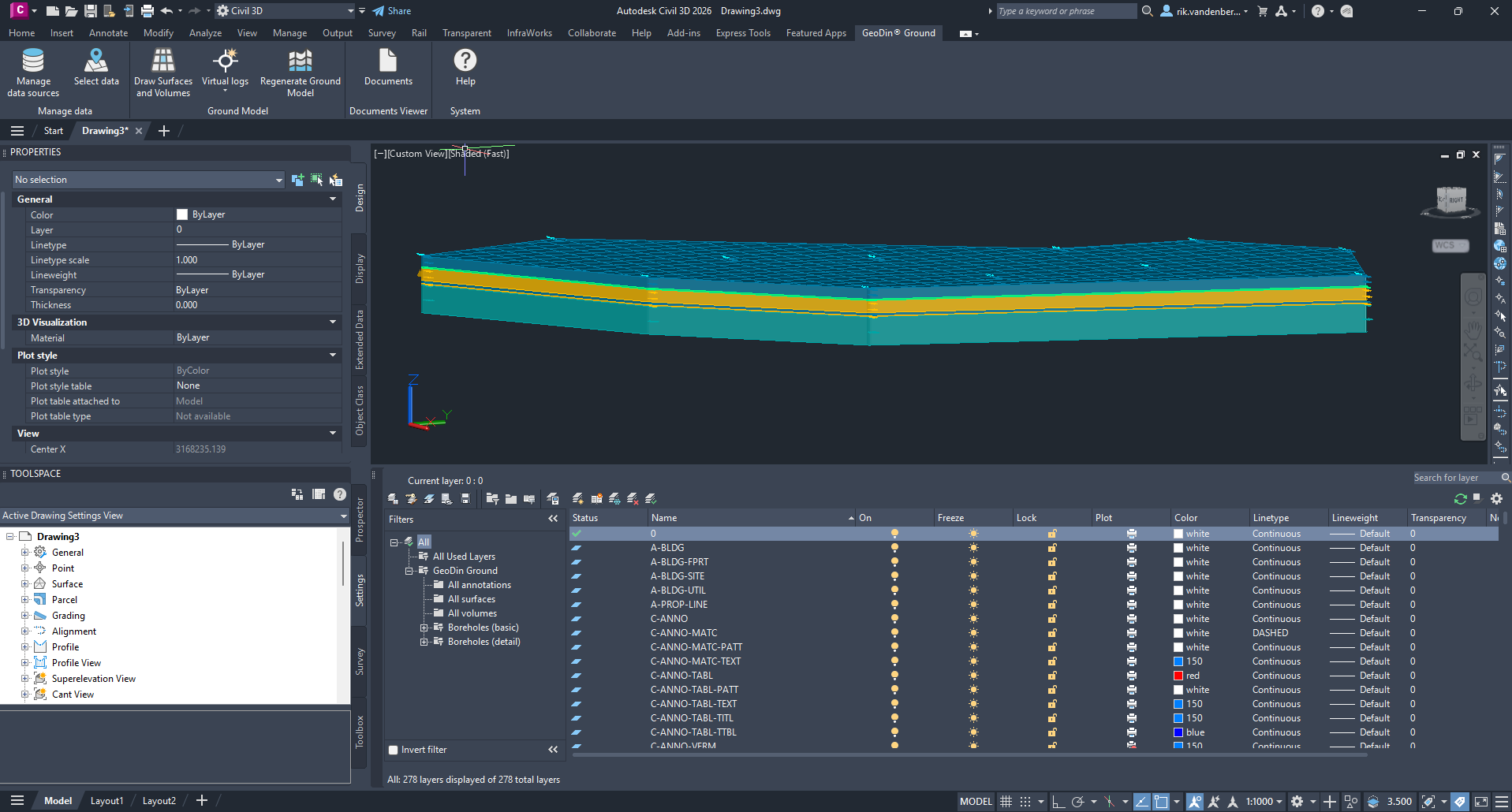1512x812 pixels.
Task: Refresh the layer list
Action: (1460, 498)
